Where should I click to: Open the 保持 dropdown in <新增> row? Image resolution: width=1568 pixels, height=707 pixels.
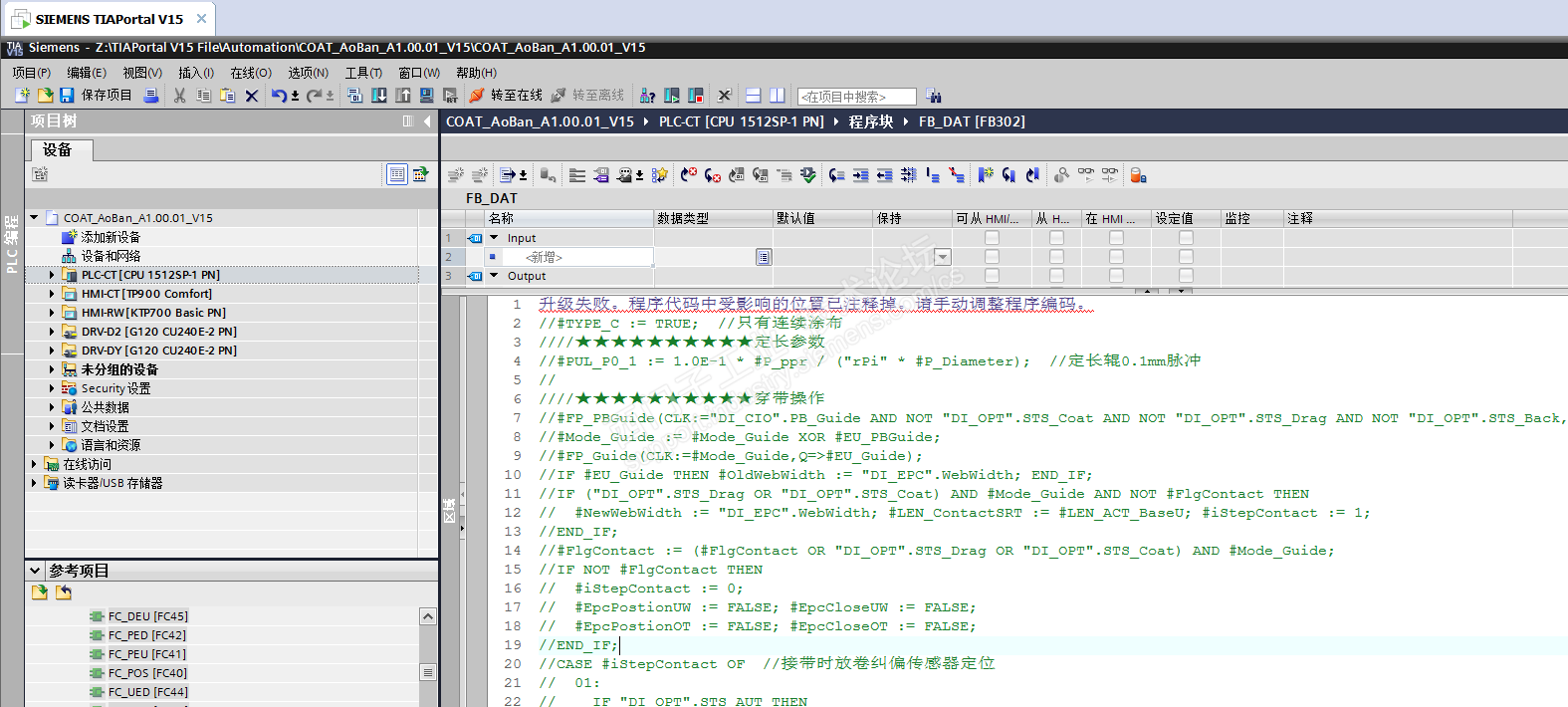(943, 257)
